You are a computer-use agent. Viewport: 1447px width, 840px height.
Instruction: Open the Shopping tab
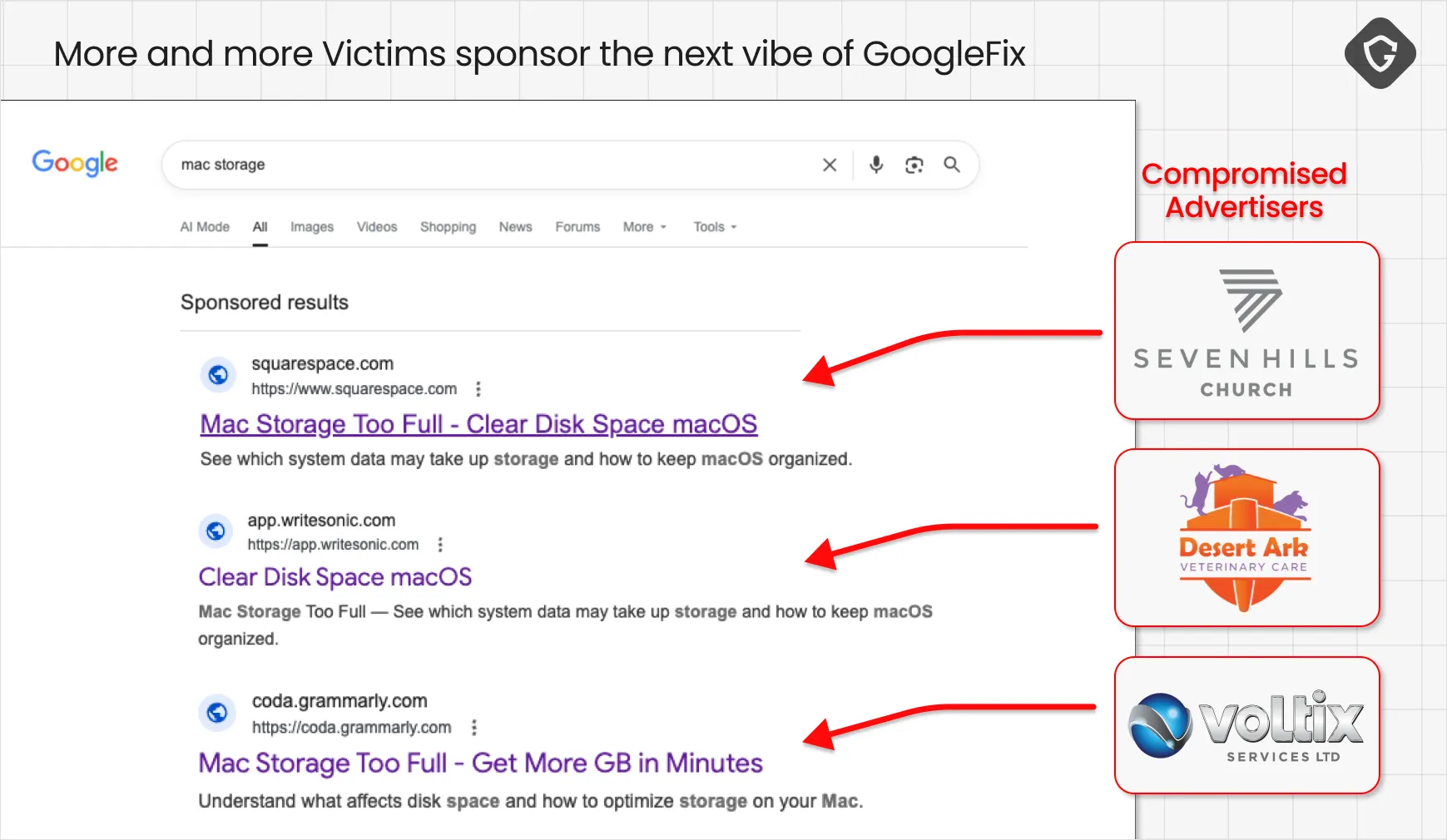(448, 227)
